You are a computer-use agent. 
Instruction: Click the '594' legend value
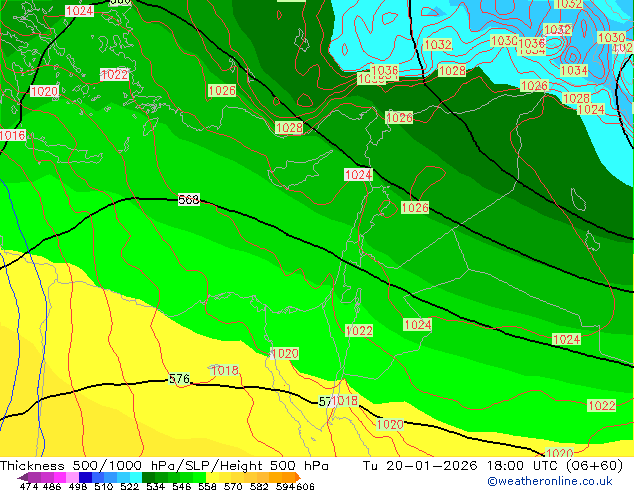point(285,486)
